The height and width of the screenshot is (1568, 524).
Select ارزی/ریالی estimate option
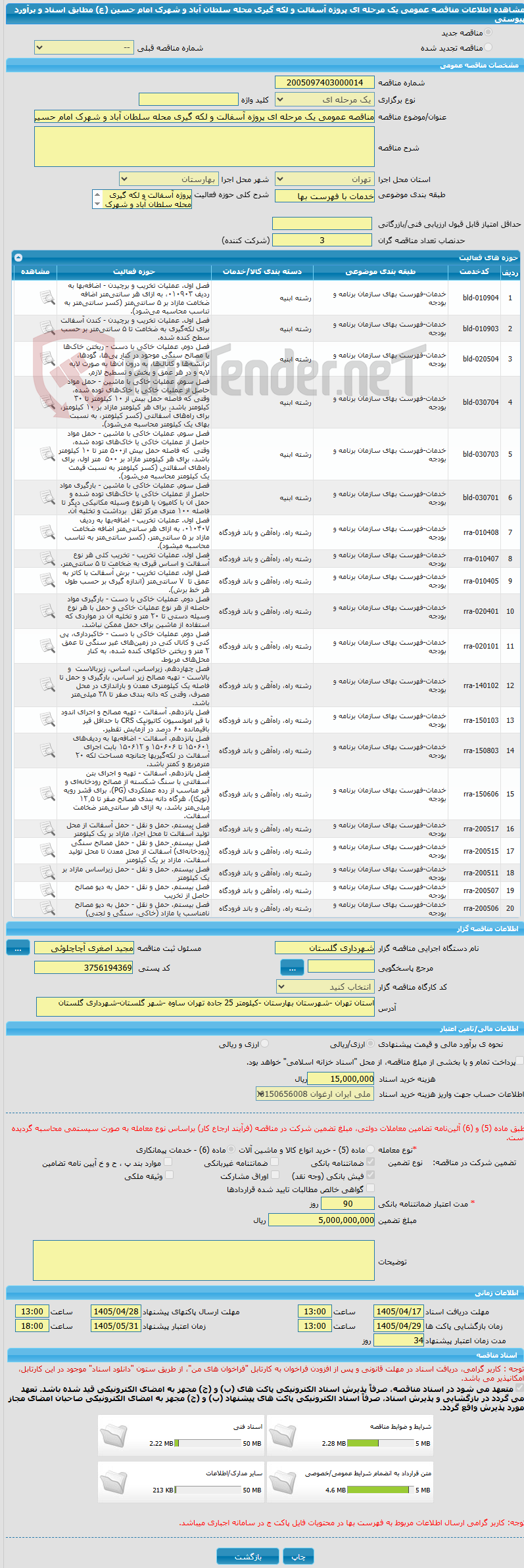pyautogui.click(x=371, y=1043)
